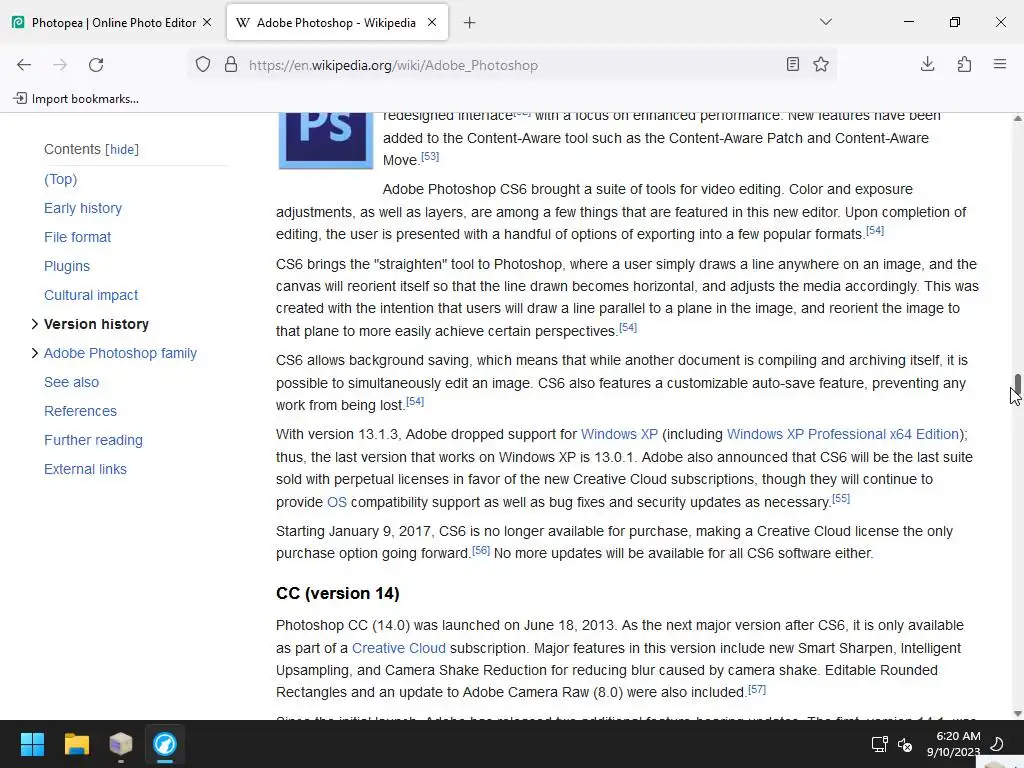Image resolution: width=1024 pixels, height=768 pixels.
Task: Open the Creative Cloud link
Action: click(x=399, y=648)
